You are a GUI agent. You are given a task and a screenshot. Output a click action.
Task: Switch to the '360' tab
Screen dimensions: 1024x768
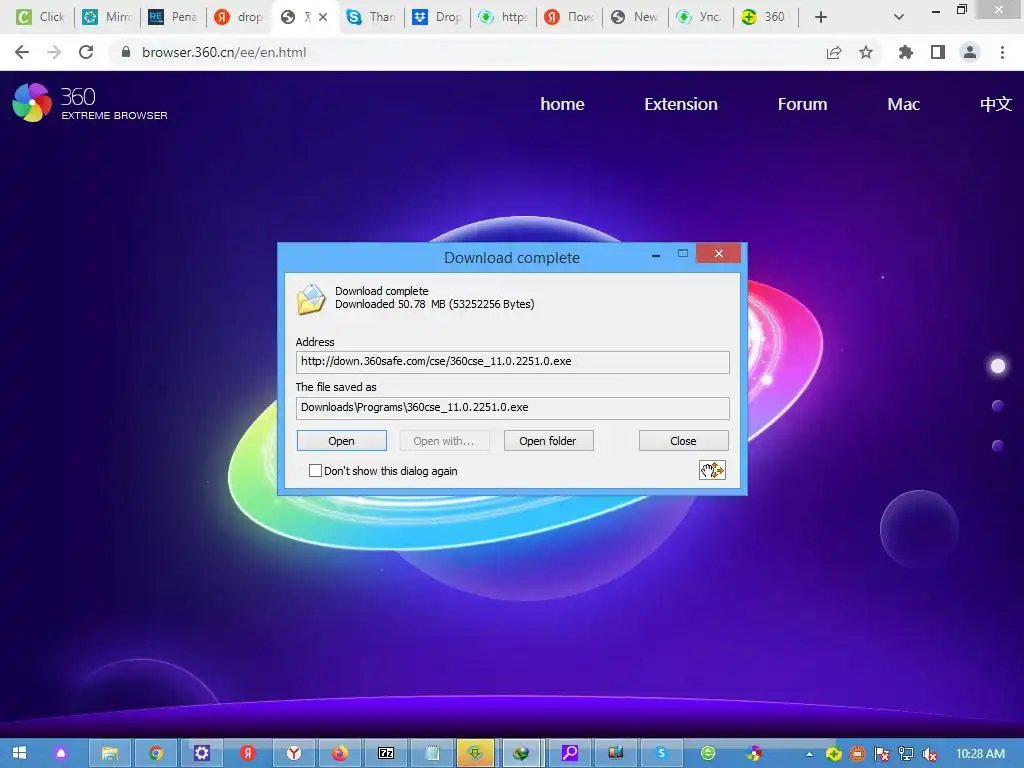pos(764,17)
